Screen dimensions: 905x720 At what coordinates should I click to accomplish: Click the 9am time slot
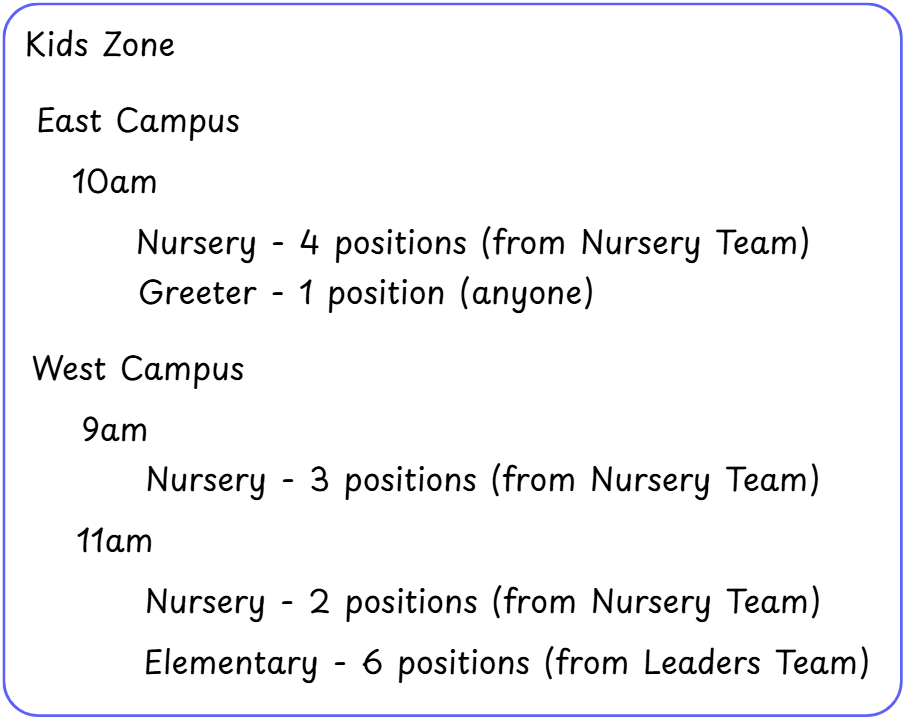click(x=114, y=430)
